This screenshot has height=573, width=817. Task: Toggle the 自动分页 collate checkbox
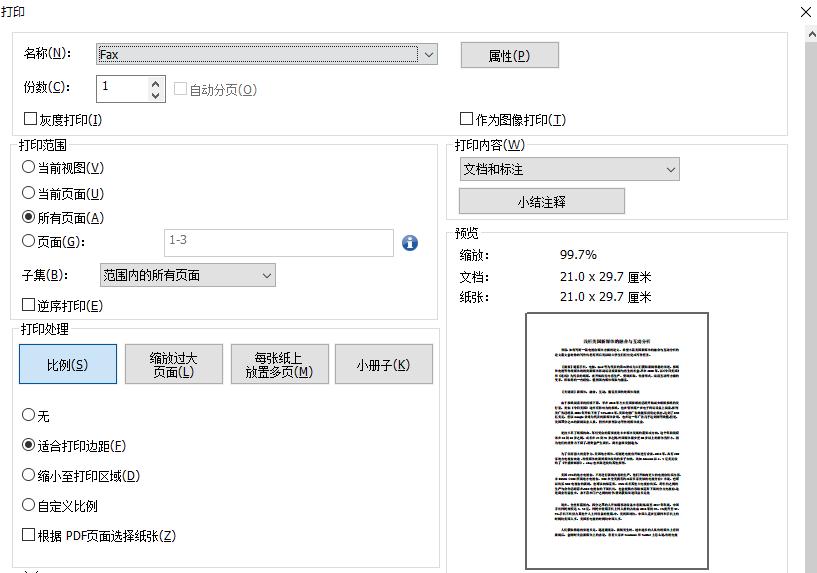point(180,89)
